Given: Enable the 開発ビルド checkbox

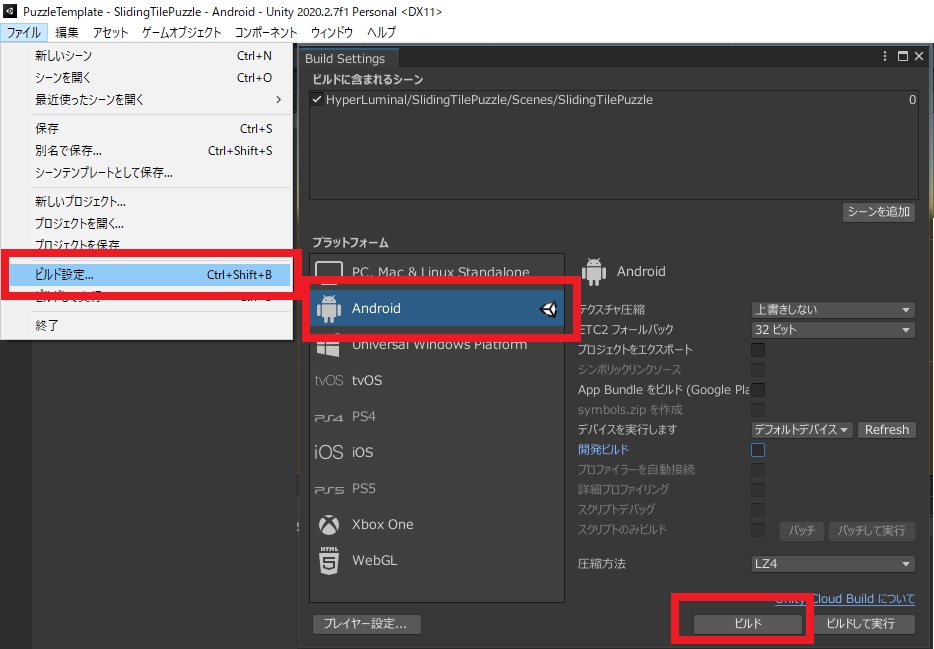Looking at the screenshot, I should point(758,450).
